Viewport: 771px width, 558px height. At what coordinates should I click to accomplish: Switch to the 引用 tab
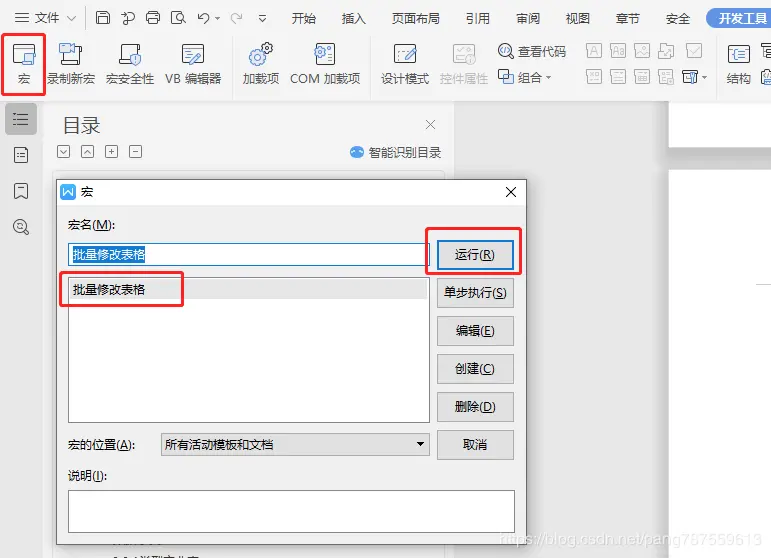tap(477, 18)
